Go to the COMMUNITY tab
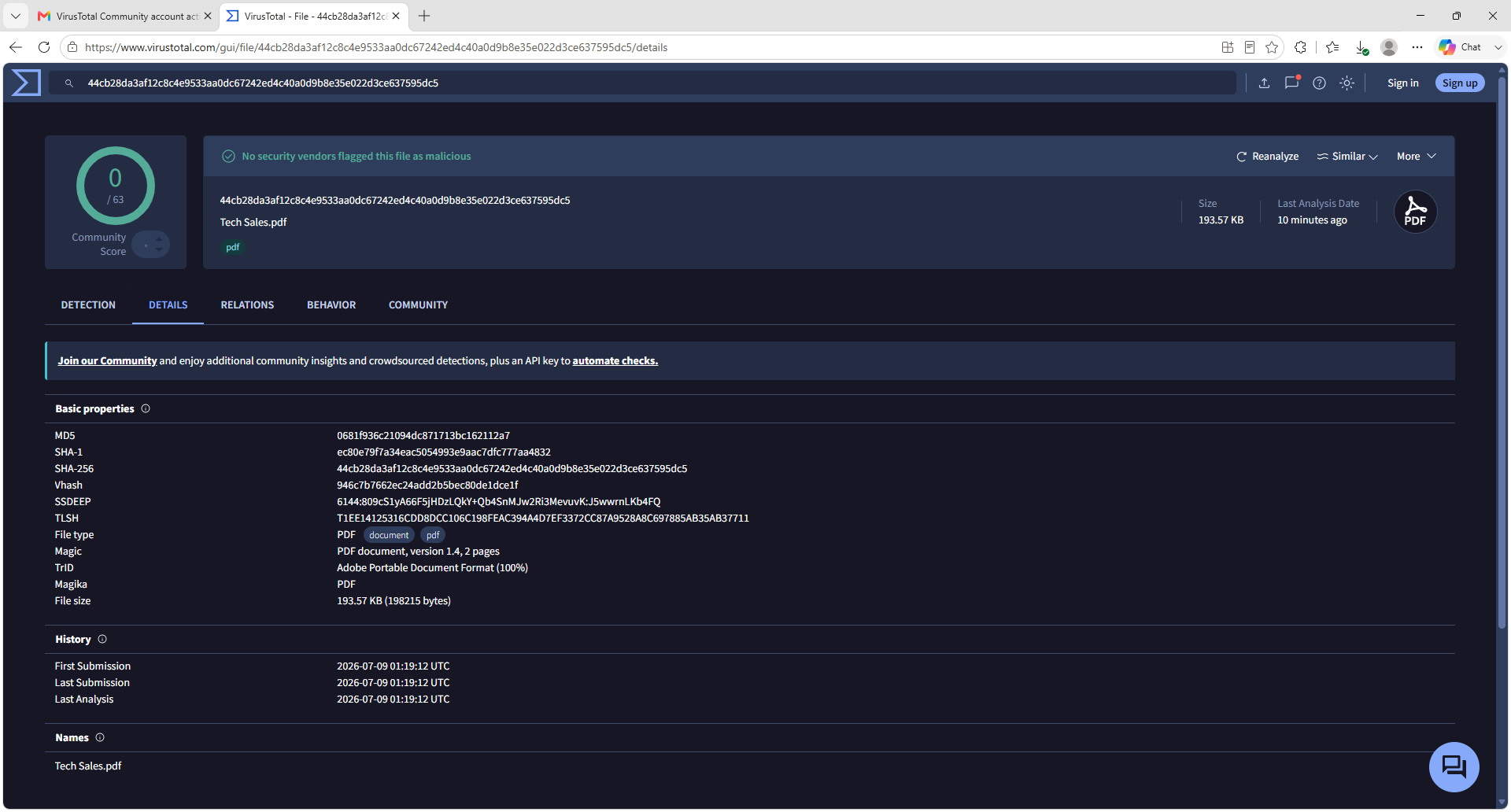The width and height of the screenshot is (1511, 812). (418, 305)
